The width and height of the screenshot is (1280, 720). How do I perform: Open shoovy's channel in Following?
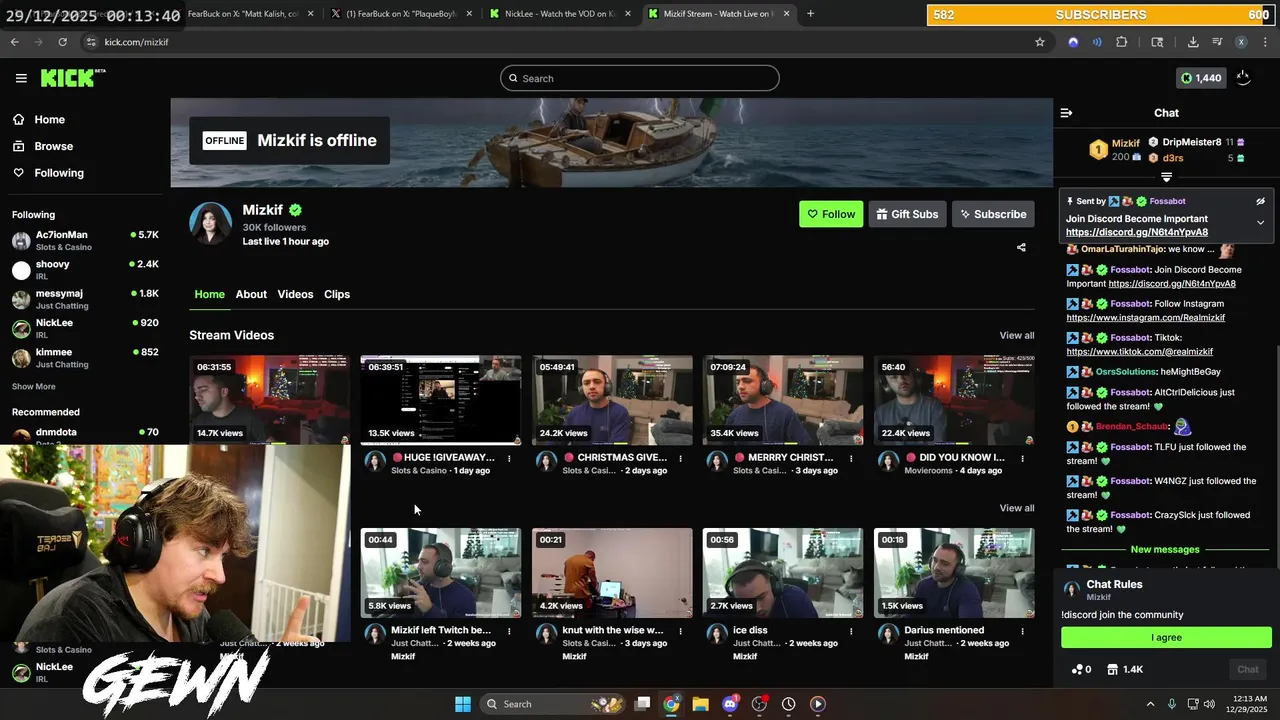(85, 270)
